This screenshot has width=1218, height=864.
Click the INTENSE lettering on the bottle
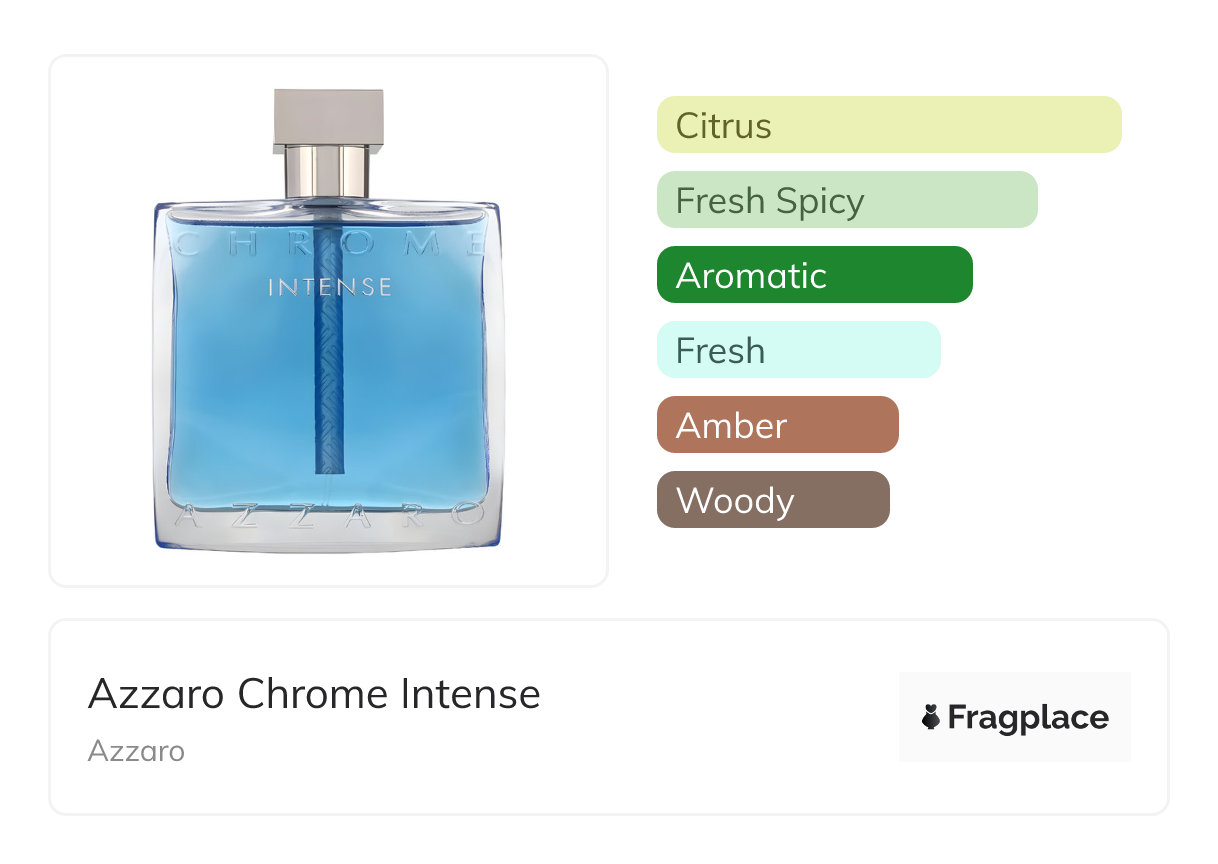[329, 287]
